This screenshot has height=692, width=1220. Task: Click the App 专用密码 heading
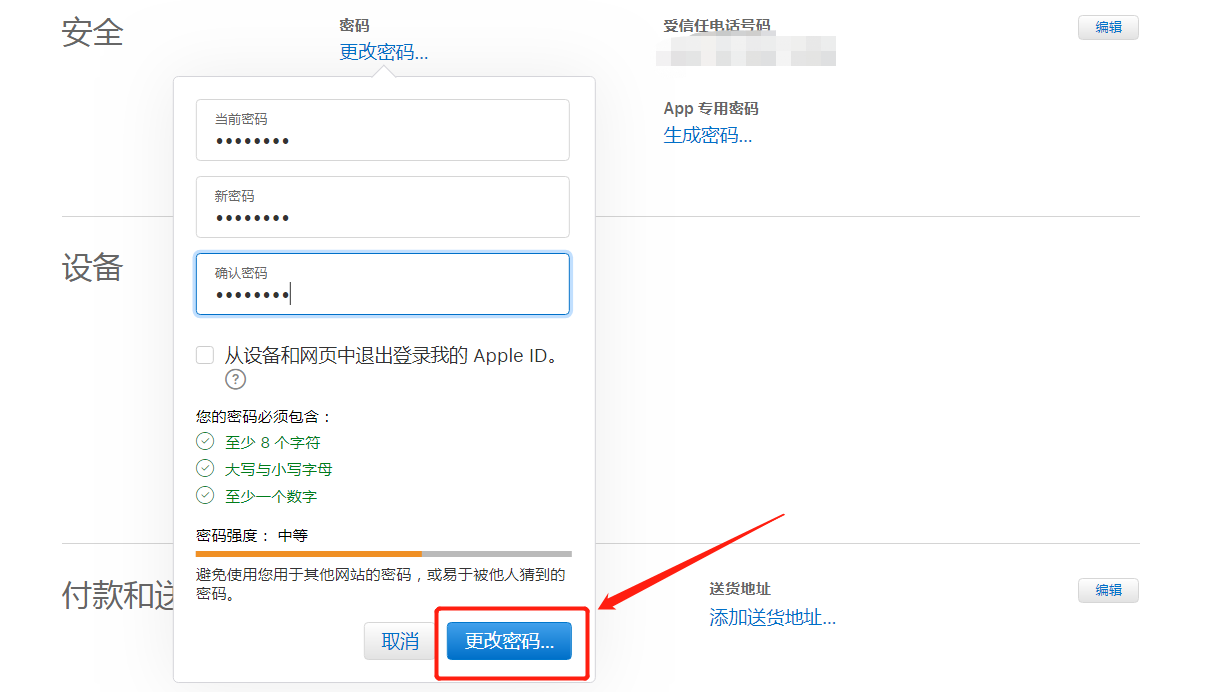coord(710,109)
